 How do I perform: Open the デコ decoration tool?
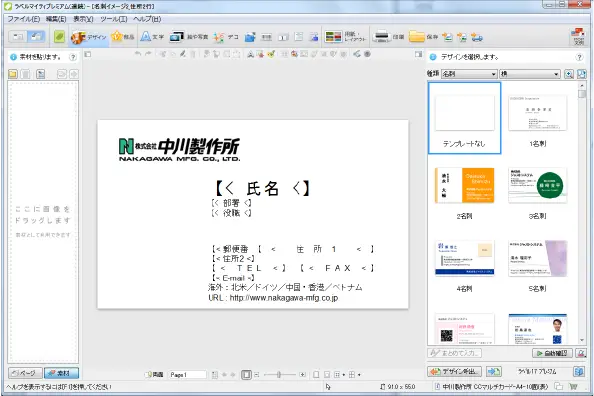(x=226, y=37)
